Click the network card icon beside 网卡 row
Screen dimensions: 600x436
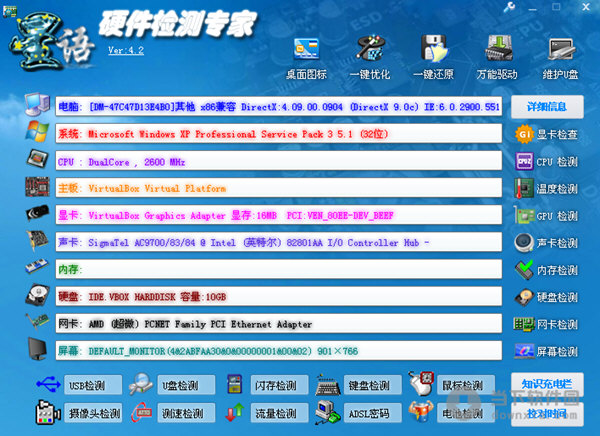tap(37, 321)
